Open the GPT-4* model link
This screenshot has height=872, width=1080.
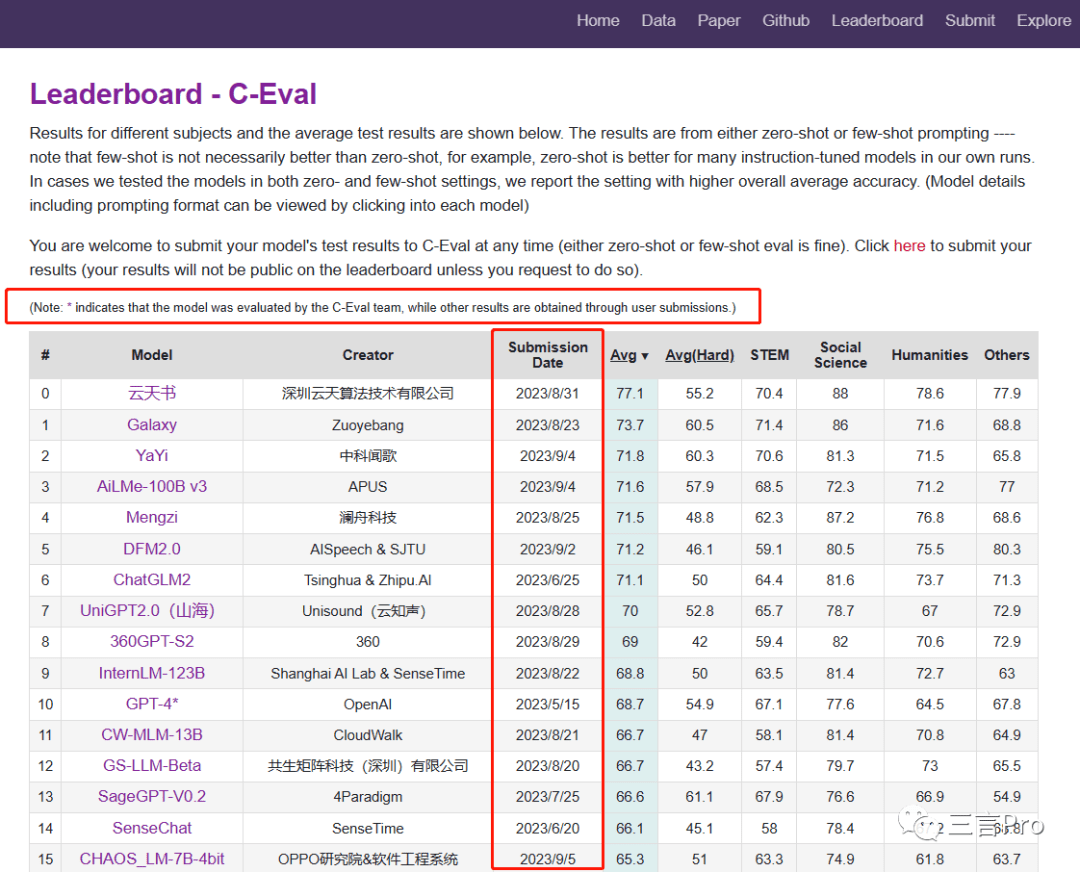[x=152, y=704]
